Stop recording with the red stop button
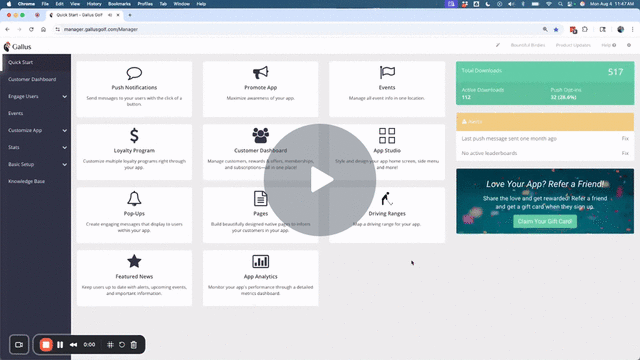640x360 pixels. pos(46,345)
